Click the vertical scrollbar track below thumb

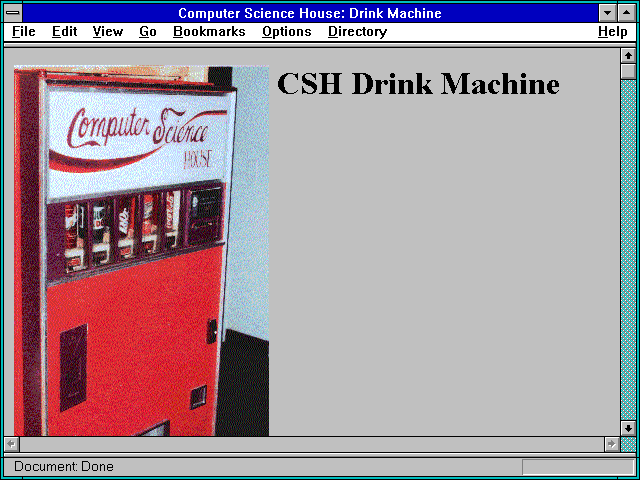628,250
